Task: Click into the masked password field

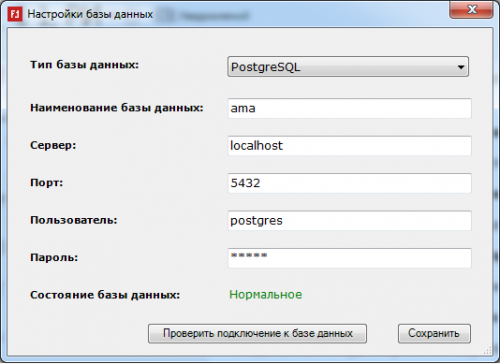Action: [x=349, y=258]
